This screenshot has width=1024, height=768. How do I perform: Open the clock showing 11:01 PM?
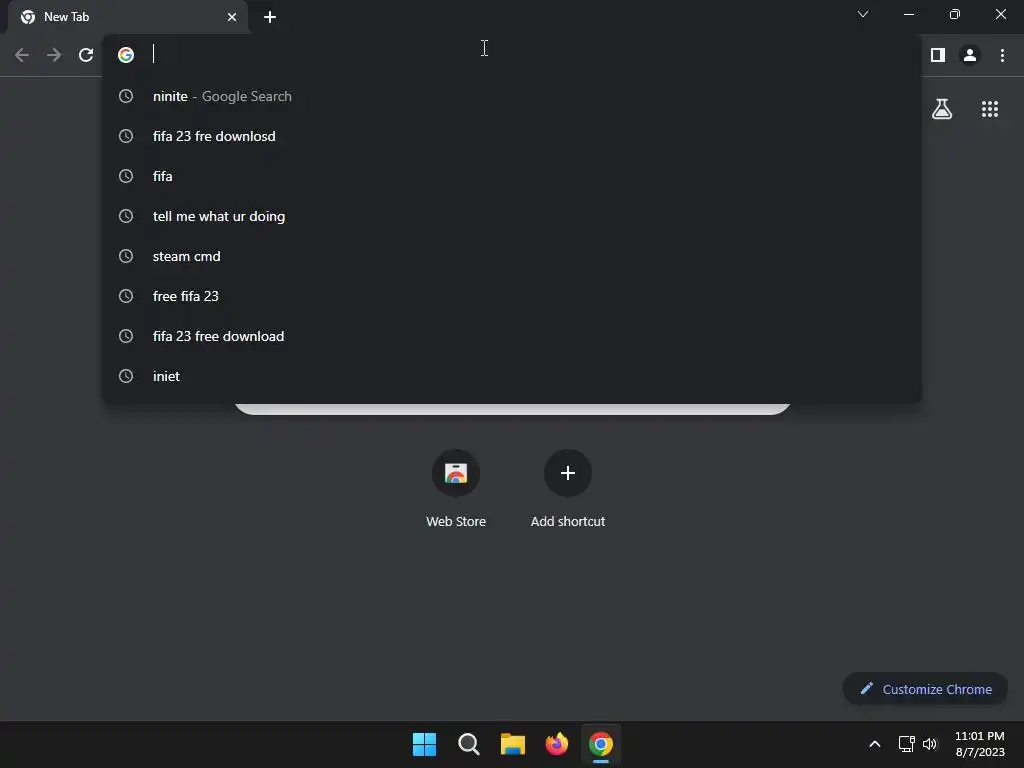pos(980,744)
